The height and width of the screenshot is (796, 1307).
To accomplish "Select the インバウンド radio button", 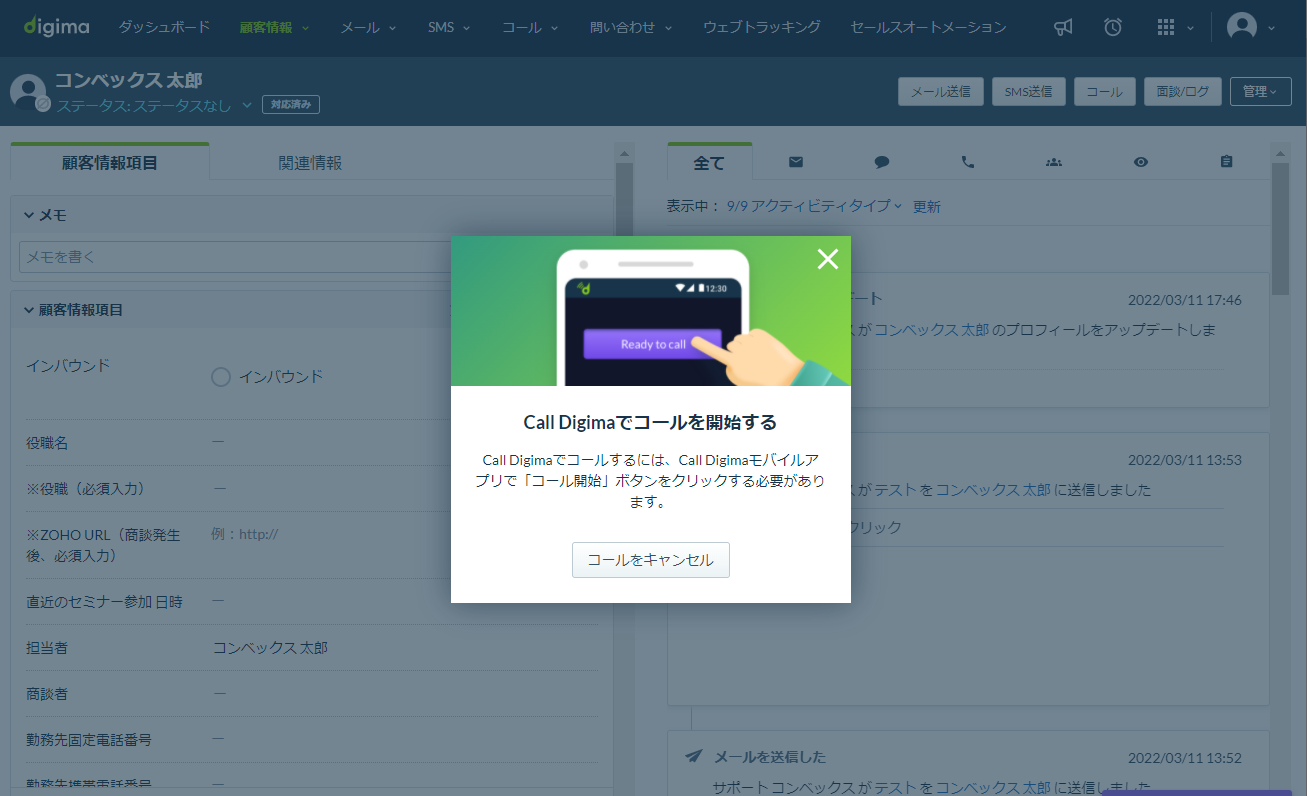I will pos(221,377).
